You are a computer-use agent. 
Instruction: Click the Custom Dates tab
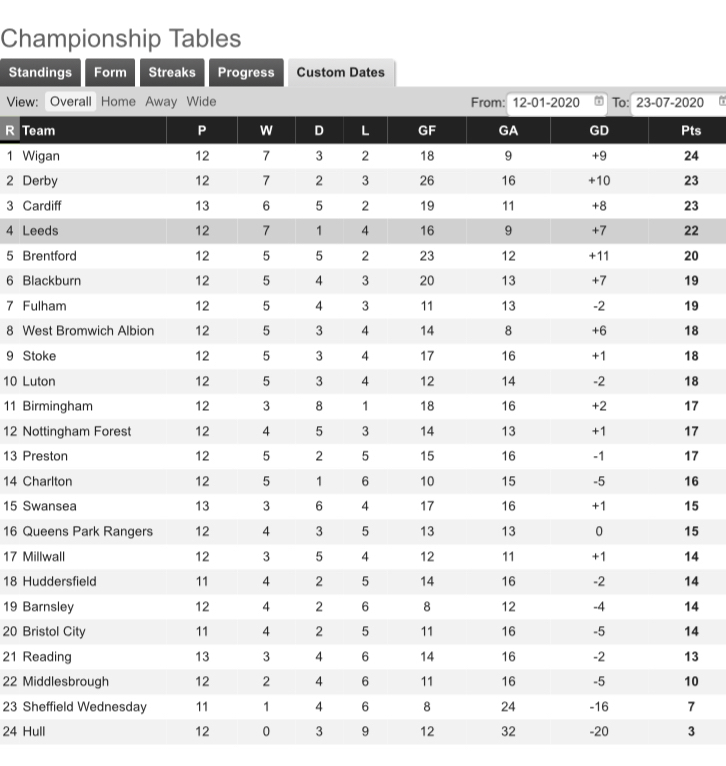pyautogui.click(x=340, y=72)
